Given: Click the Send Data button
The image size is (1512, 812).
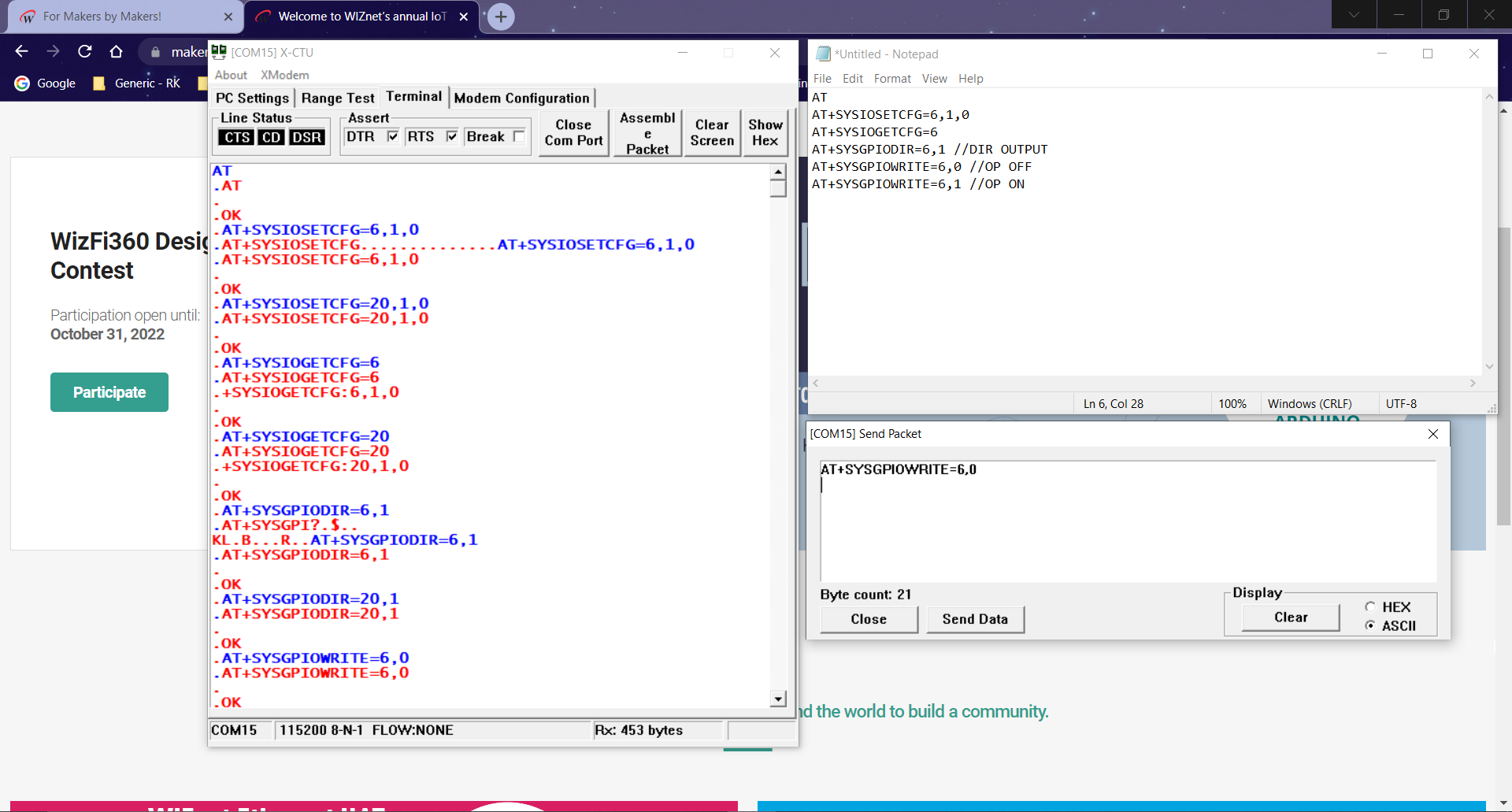Looking at the screenshot, I should click(975, 619).
